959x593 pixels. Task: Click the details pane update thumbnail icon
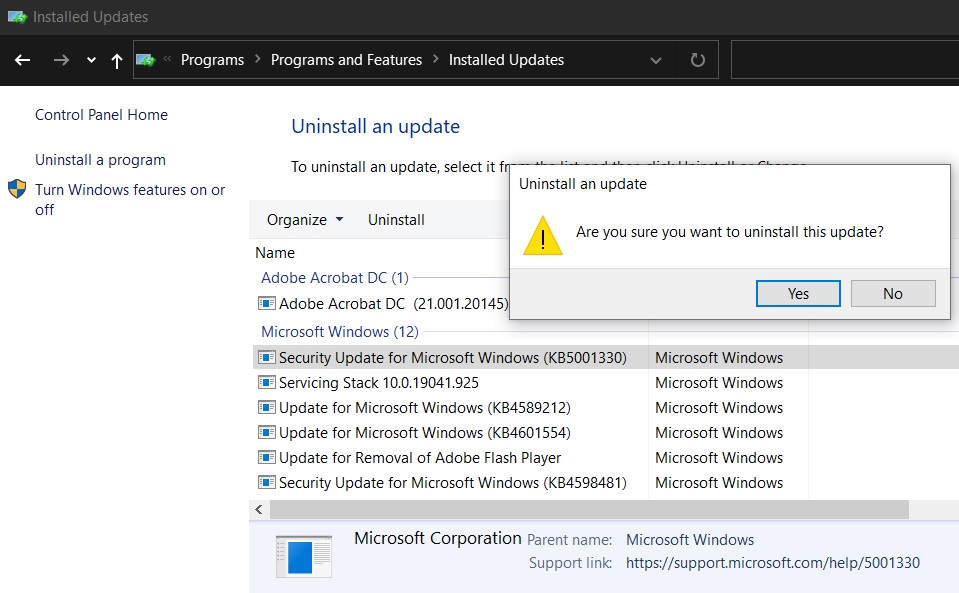(303, 556)
